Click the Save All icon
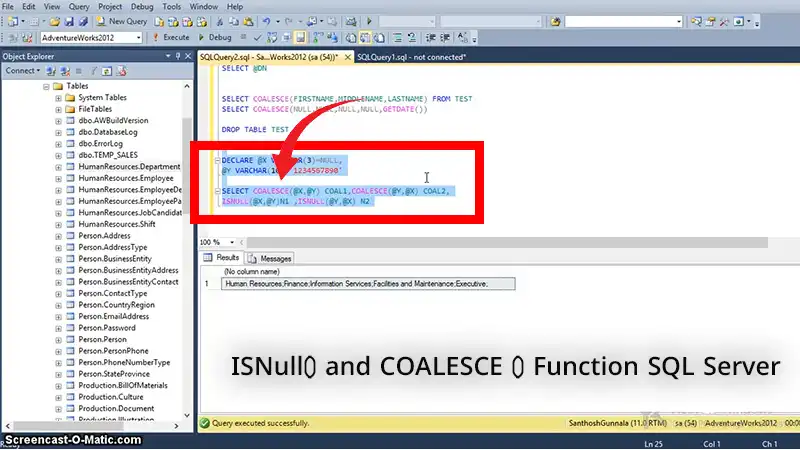Screen dimensions: 800x450 (83, 21)
